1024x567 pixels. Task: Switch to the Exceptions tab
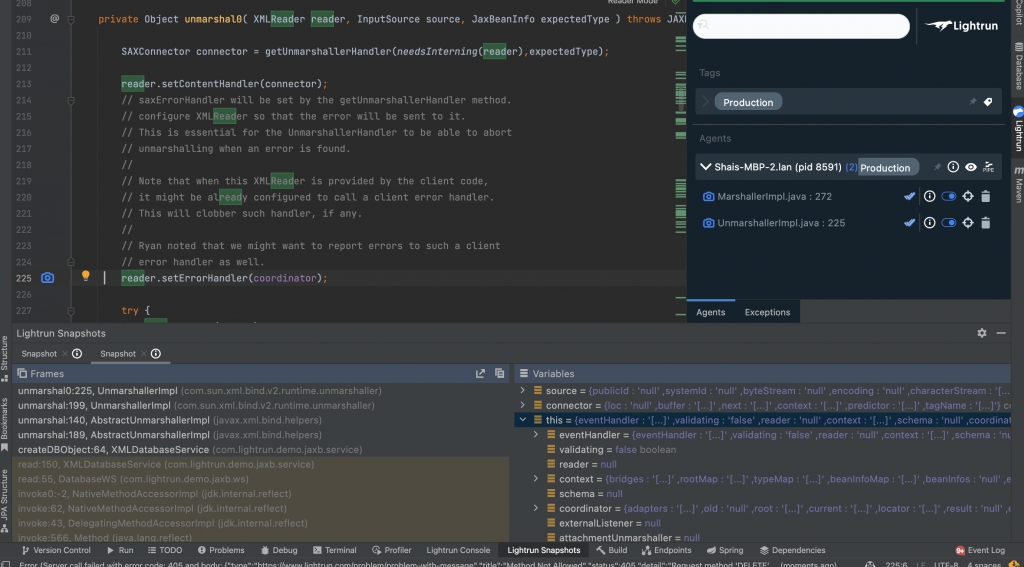coord(767,312)
